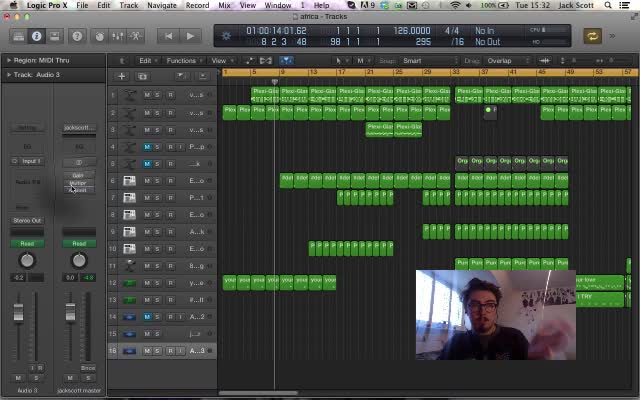Viewport: 640px width, 400px height.
Task: Click the Gain plugin slot
Action: (79, 175)
